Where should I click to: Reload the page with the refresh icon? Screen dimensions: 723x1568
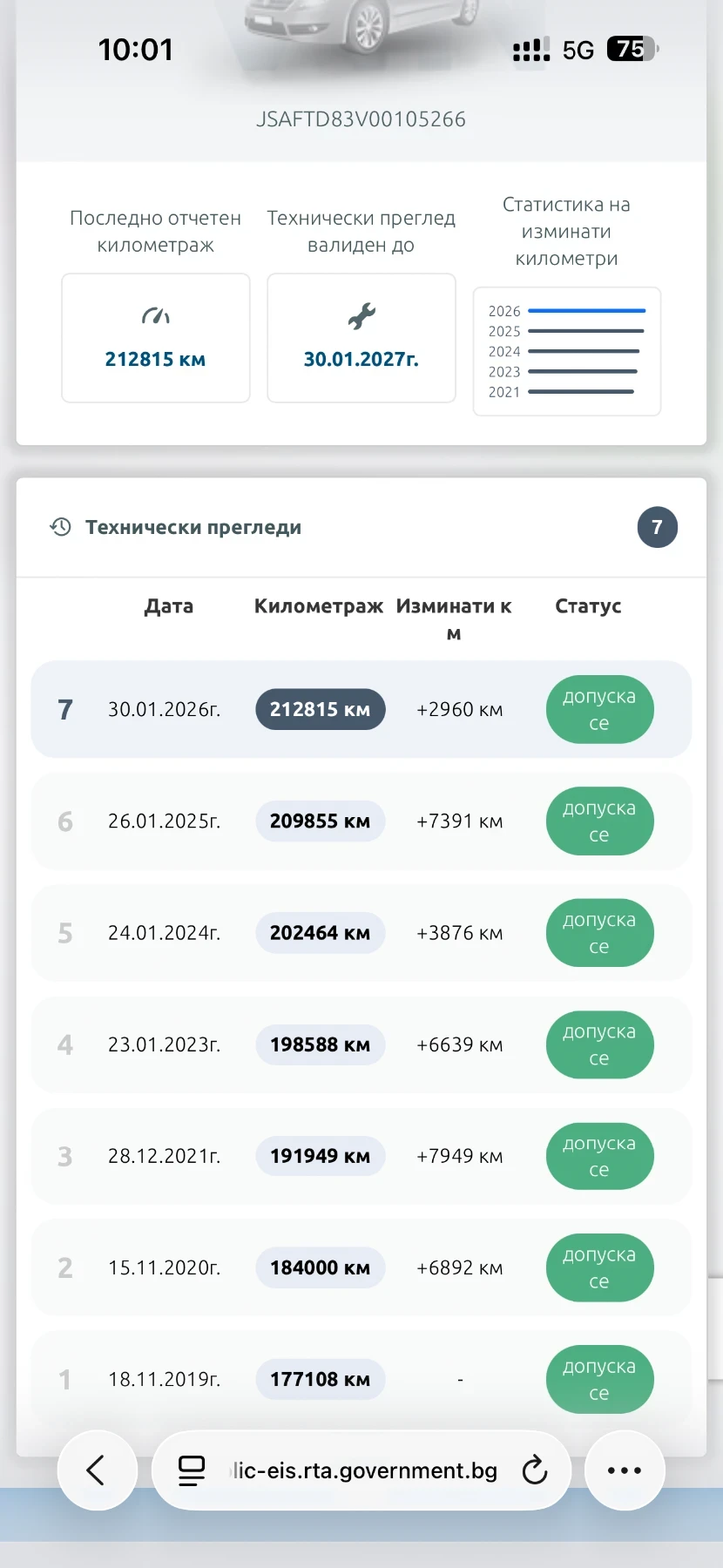click(x=534, y=1470)
